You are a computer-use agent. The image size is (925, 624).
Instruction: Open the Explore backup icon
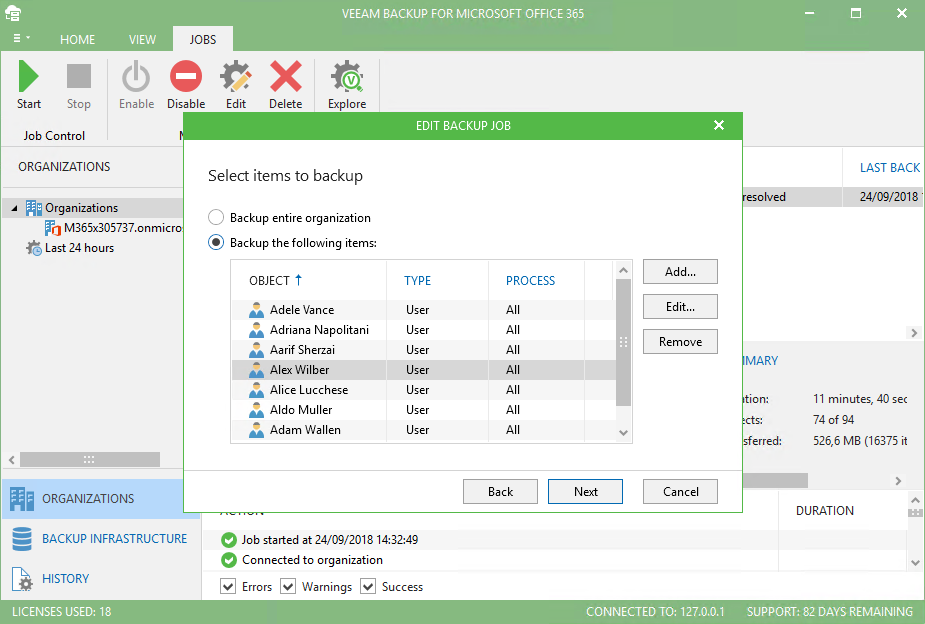click(x=347, y=77)
